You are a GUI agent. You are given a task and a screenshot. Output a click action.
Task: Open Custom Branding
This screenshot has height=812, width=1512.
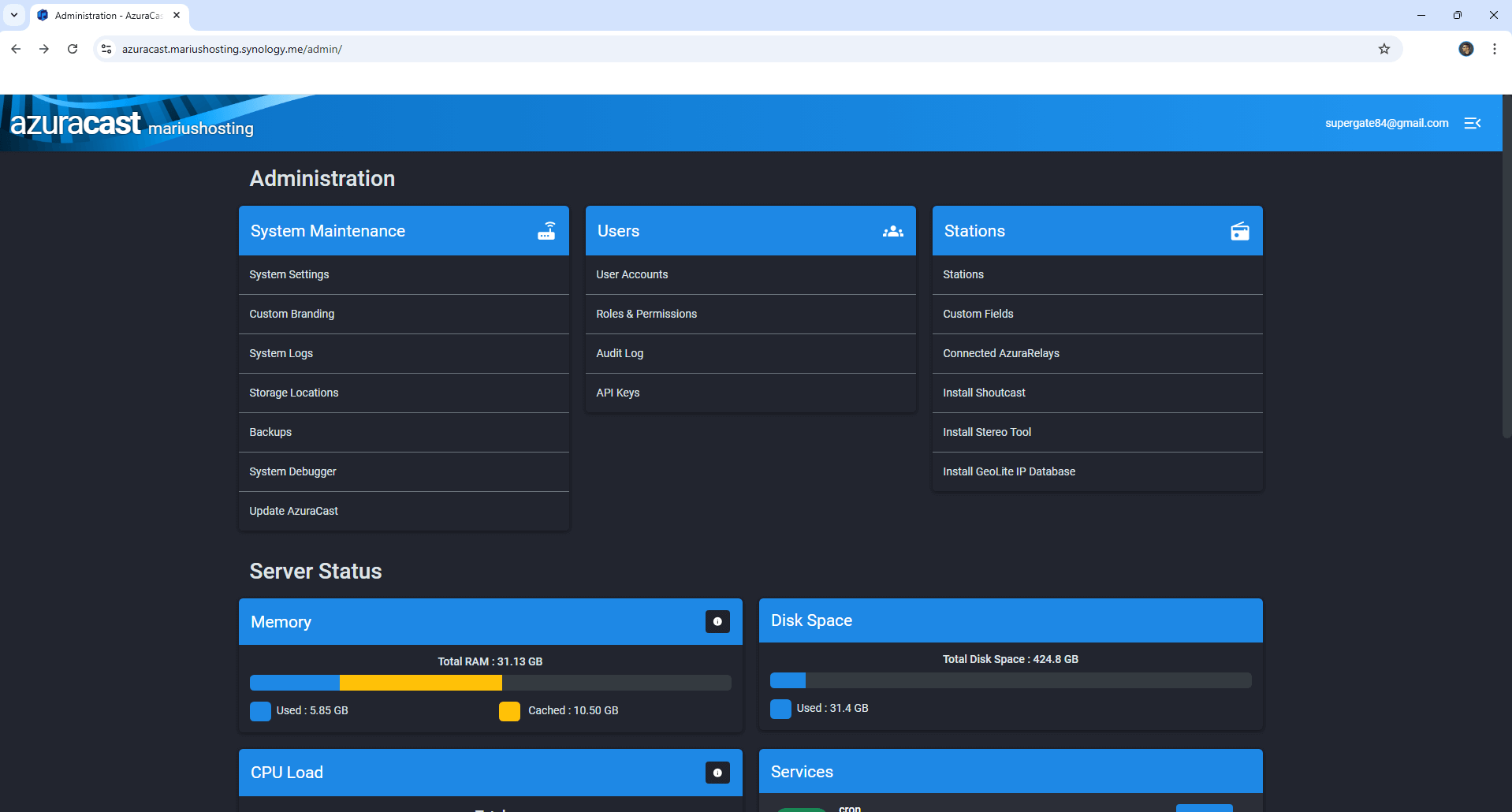pos(404,314)
